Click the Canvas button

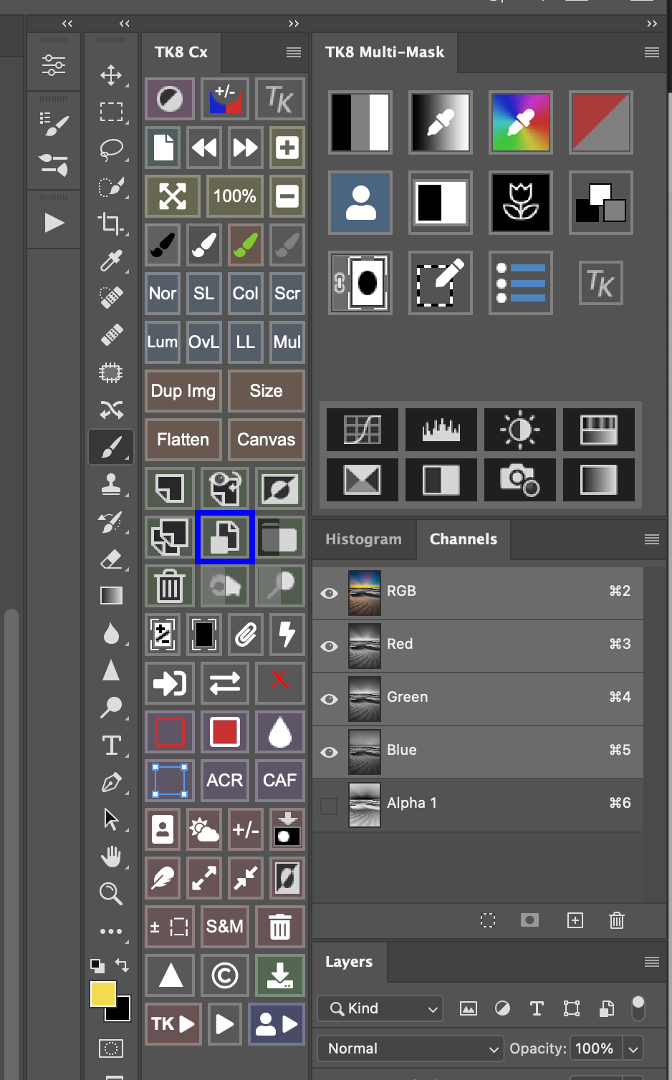point(266,439)
